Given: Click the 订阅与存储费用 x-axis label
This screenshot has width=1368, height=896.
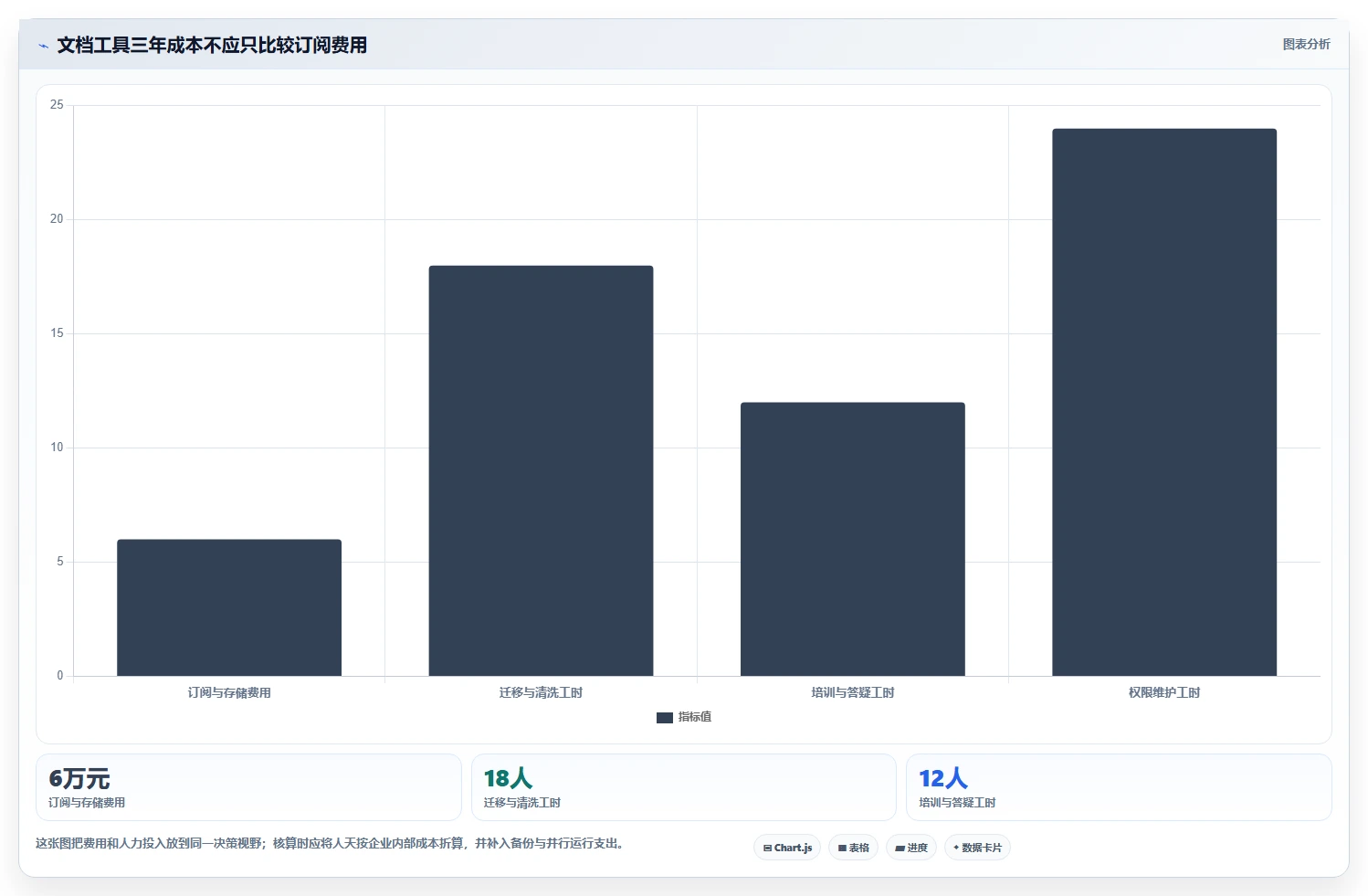Looking at the screenshot, I should [x=229, y=692].
